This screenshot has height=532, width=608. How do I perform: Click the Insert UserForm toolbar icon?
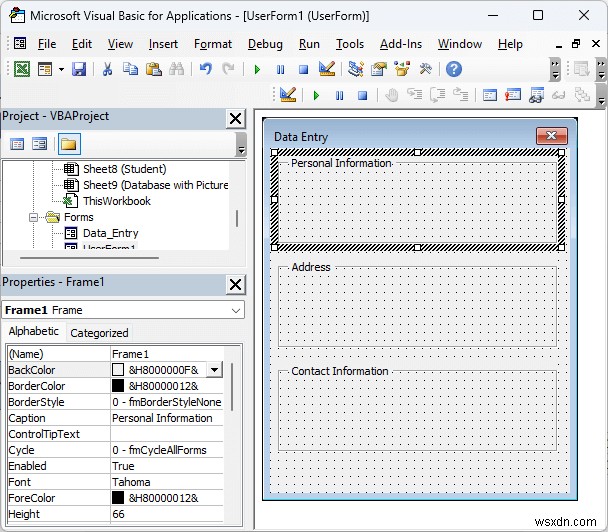click(x=45, y=69)
